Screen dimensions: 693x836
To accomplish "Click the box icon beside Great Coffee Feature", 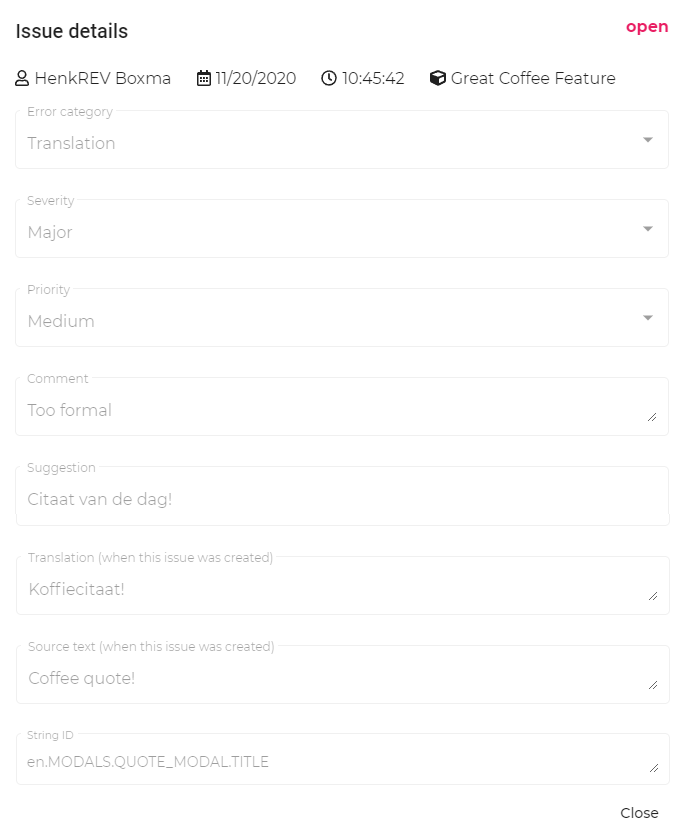I will coord(437,78).
